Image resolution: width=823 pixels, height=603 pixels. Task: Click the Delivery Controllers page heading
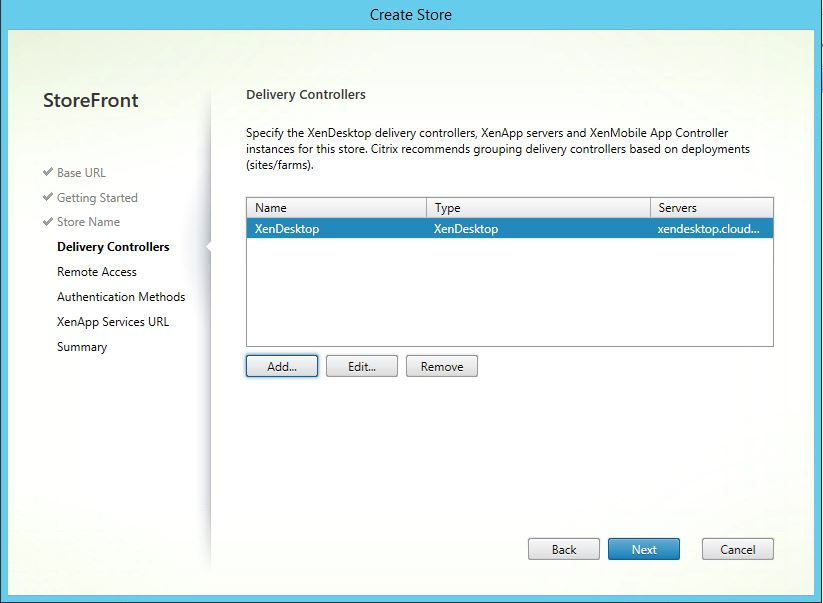tap(305, 94)
